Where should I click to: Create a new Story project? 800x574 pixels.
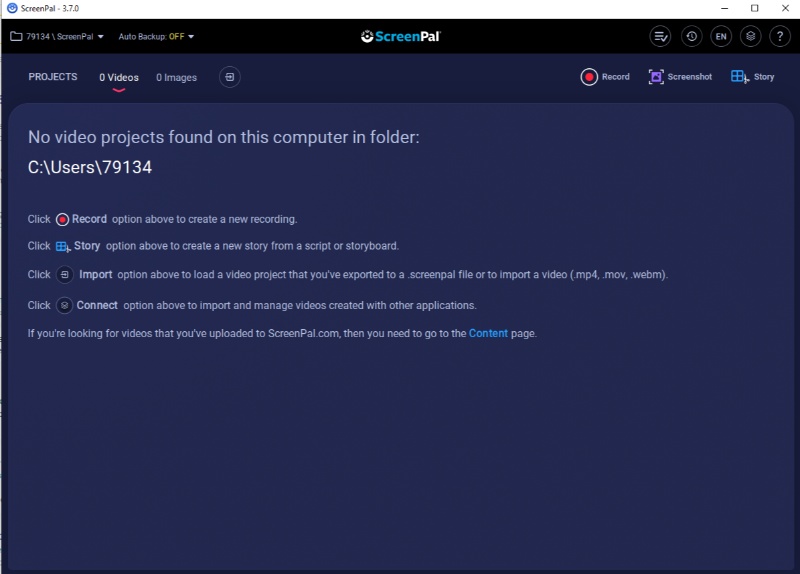[753, 77]
